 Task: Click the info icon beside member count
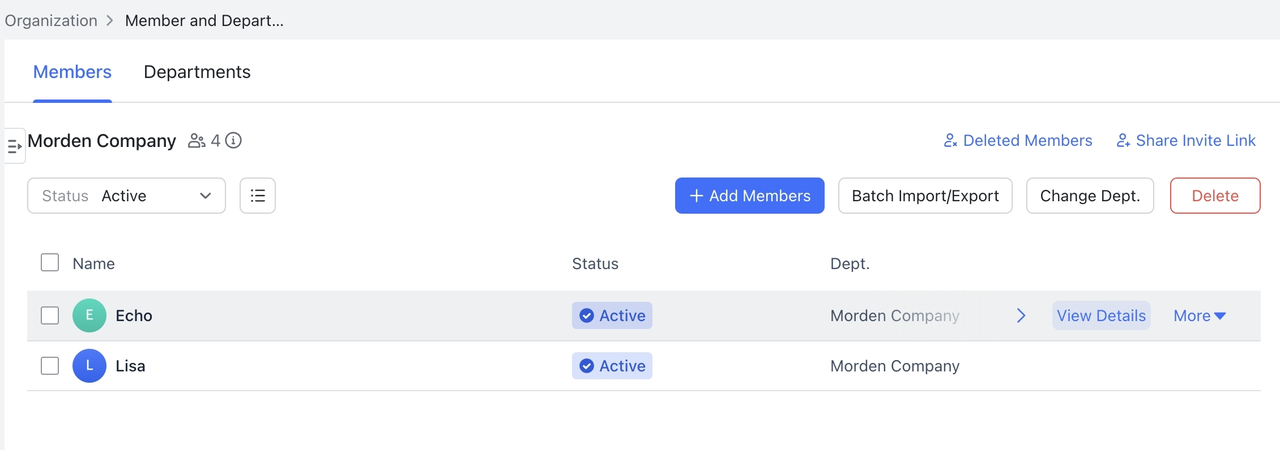tap(233, 141)
